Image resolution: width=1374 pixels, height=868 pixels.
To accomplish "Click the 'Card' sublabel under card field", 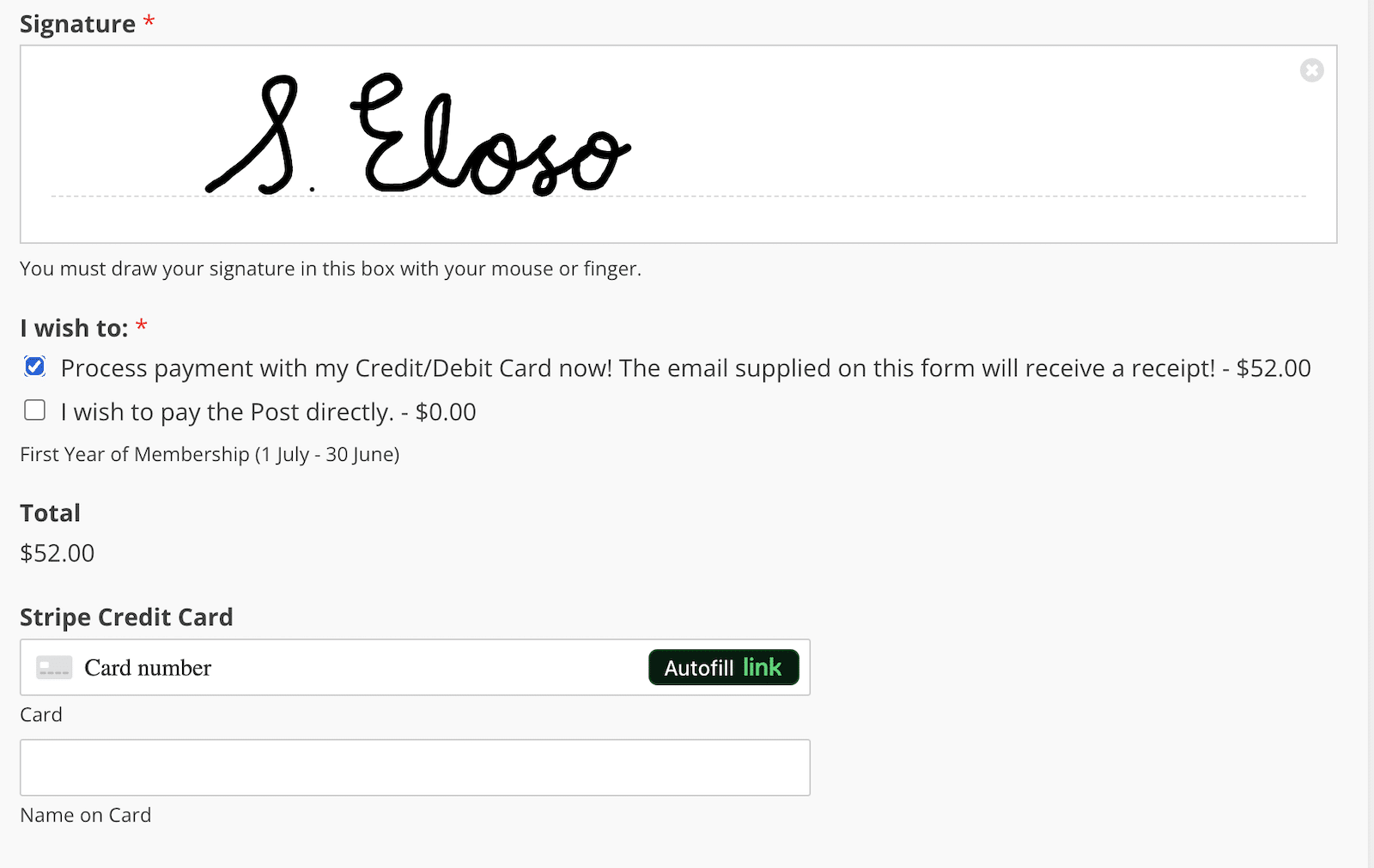I will (x=41, y=714).
